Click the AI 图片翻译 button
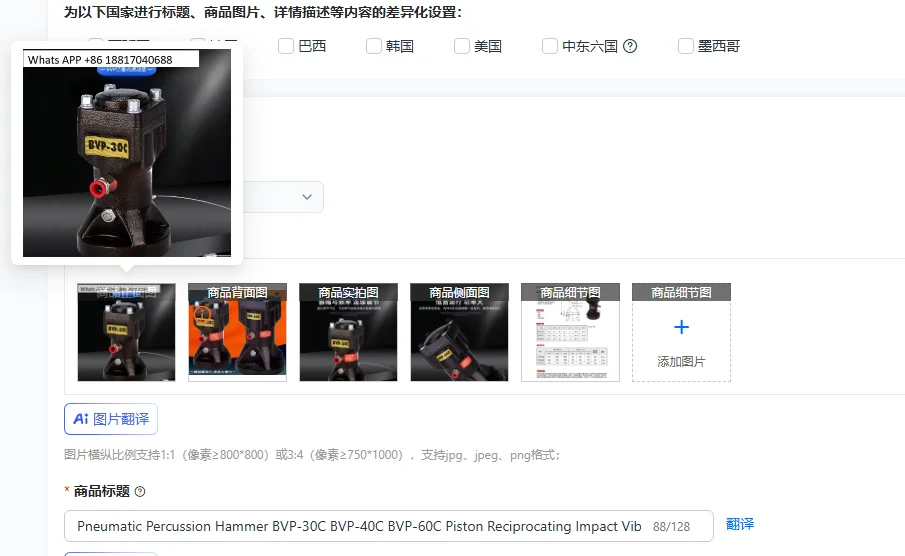Image resolution: width=905 pixels, height=556 pixels. coord(111,419)
